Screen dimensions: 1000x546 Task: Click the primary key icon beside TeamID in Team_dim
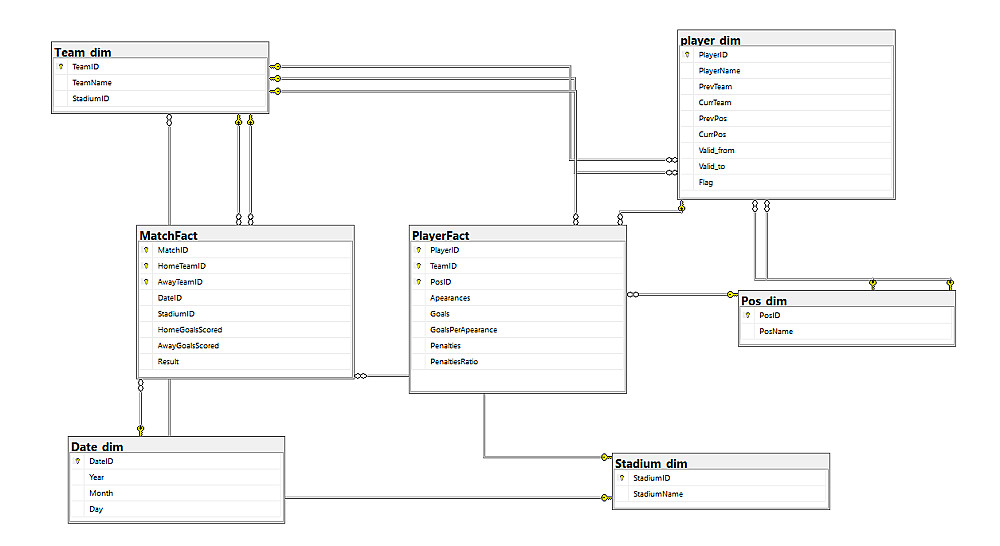tap(61, 66)
